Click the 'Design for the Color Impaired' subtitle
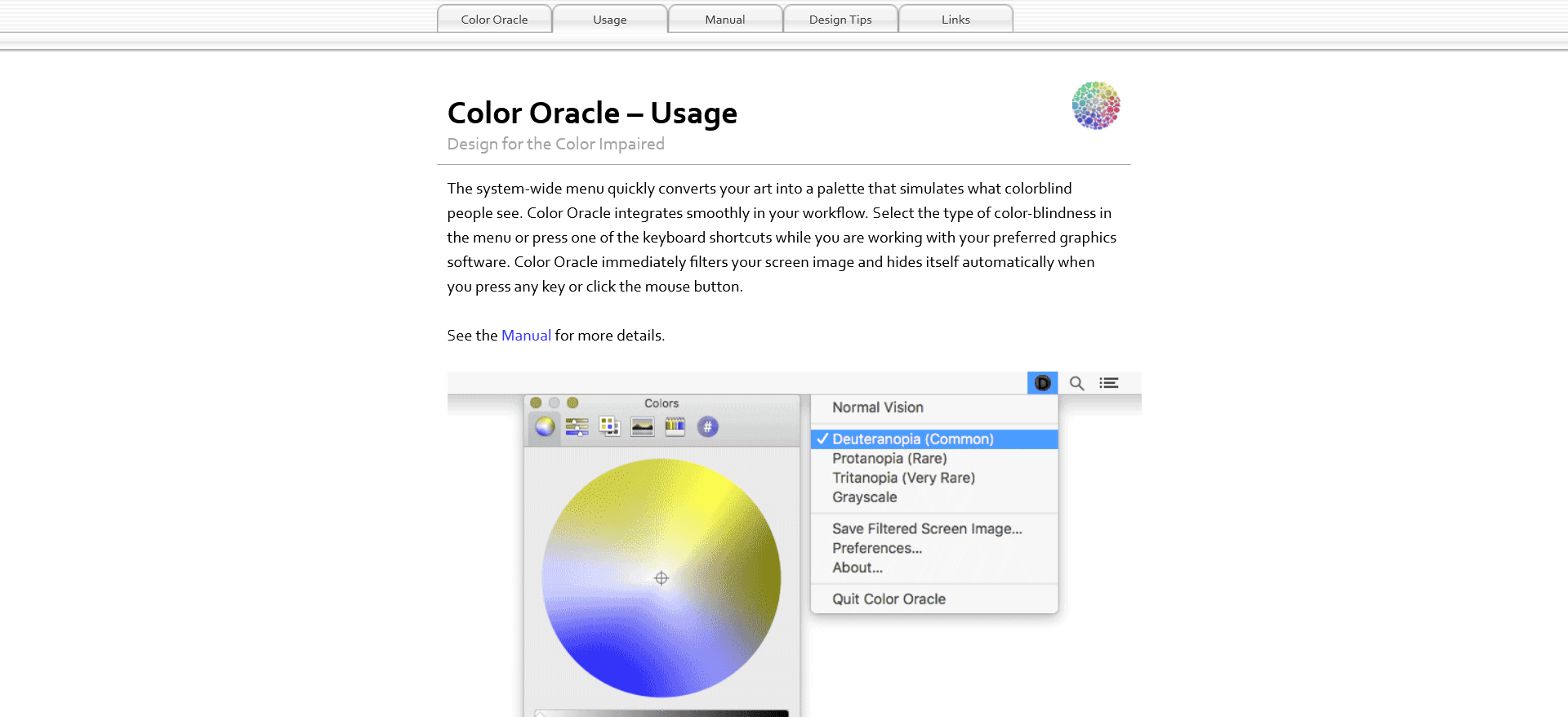This screenshot has width=1568, height=717. tap(556, 145)
